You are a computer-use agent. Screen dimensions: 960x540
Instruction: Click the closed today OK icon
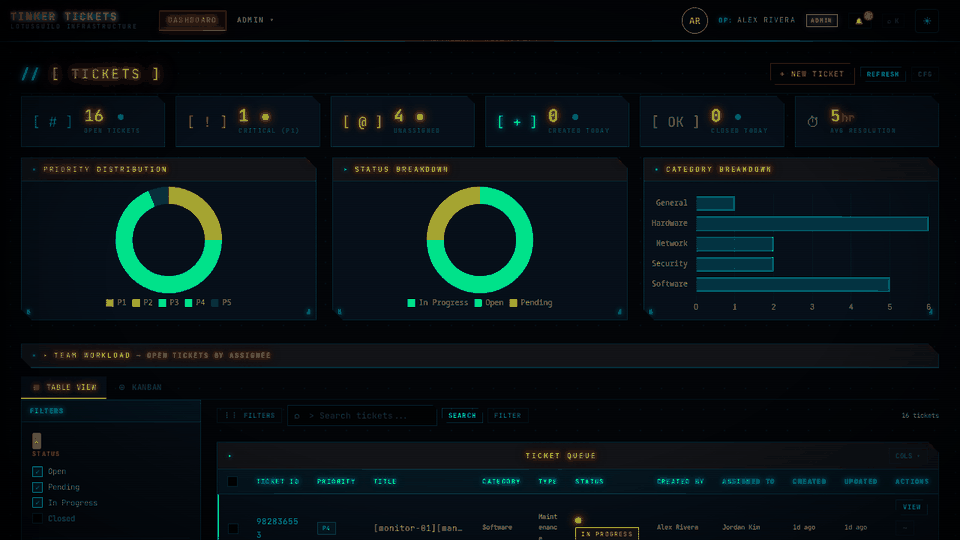[675, 122]
